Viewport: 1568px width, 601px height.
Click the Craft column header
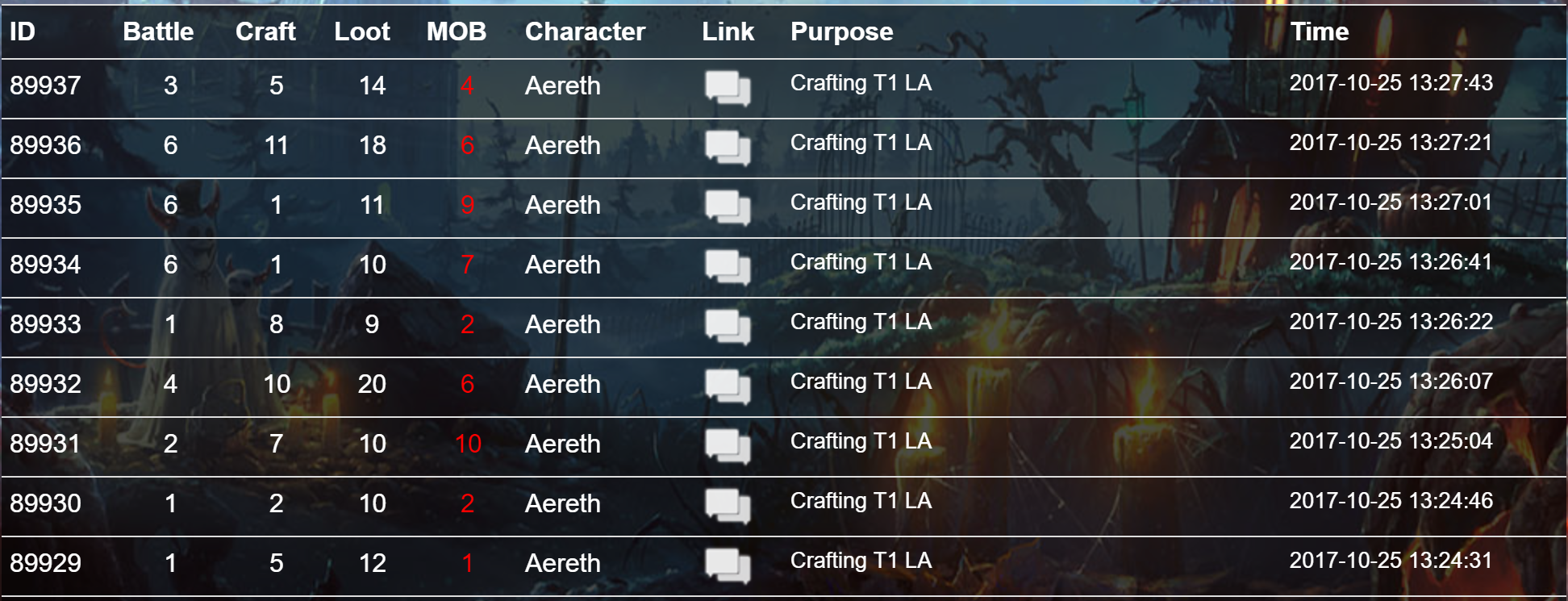click(x=265, y=31)
